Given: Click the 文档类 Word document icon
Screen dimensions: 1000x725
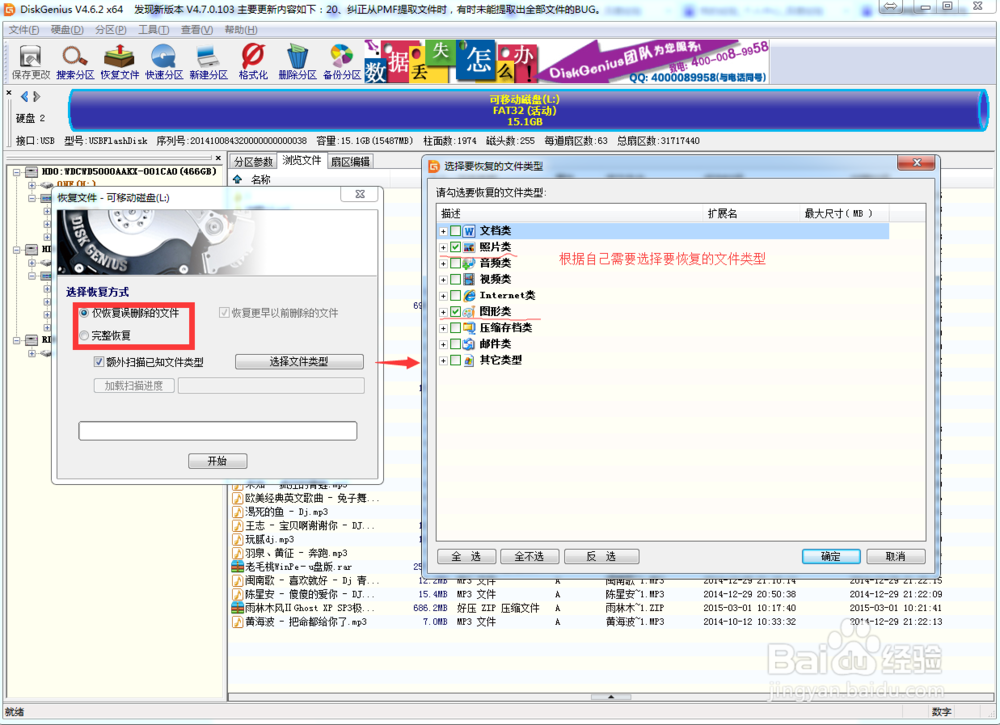Looking at the screenshot, I should [x=469, y=231].
